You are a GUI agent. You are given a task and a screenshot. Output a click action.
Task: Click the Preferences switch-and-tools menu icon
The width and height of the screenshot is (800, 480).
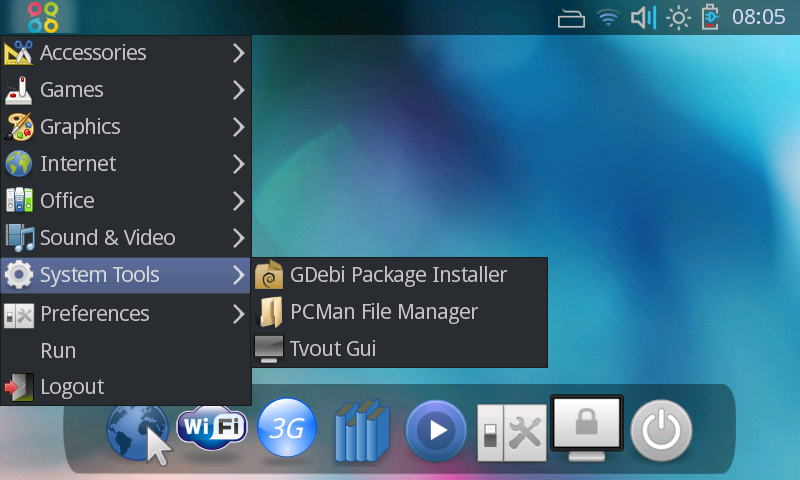click(19, 315)
